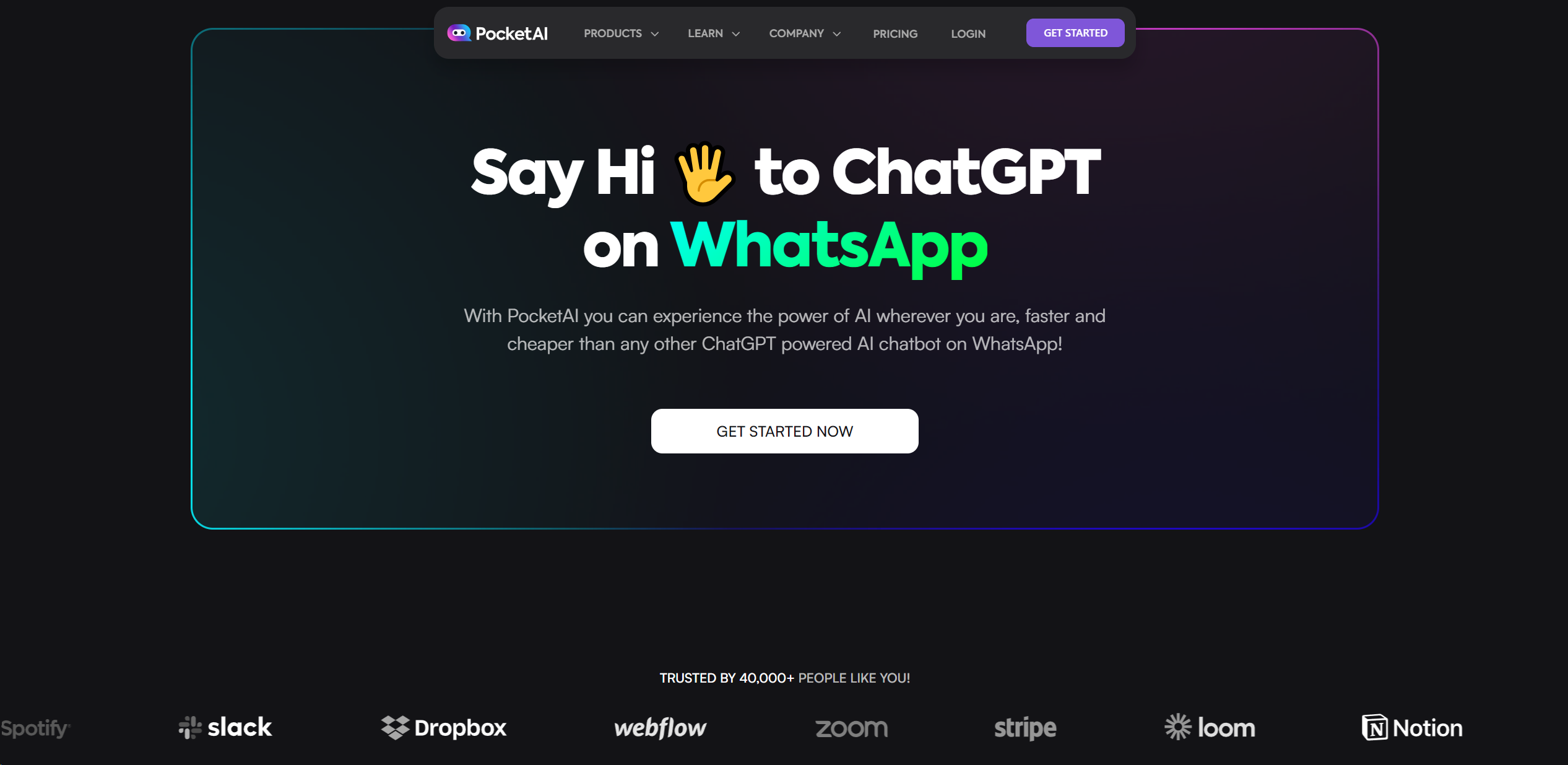Expand the LEARN navigation dropdown

pyautogui.click(x=713, y=33)
